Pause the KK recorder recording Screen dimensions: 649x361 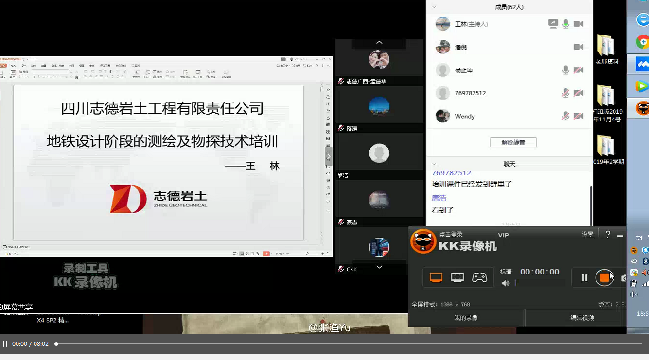pyautogui.click(x=584, y=277)
